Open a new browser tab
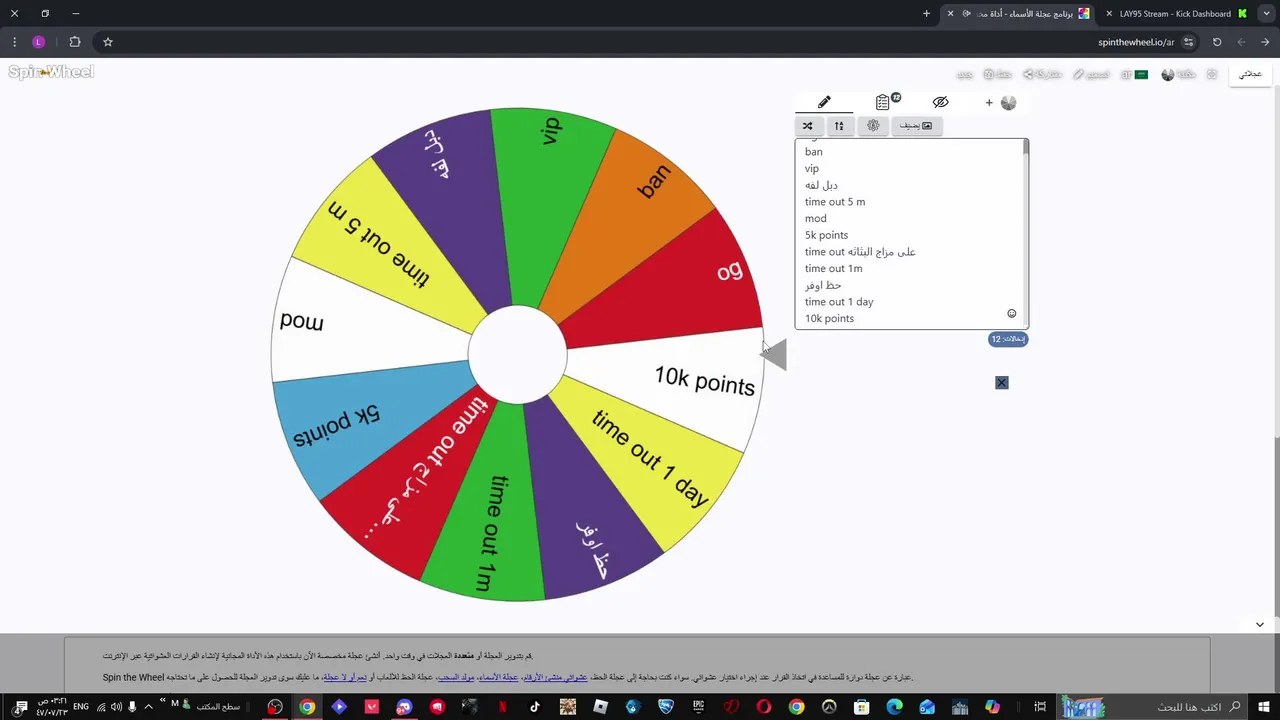The width and height of the screenshot is (1280, 720). (x=926, y=14)
